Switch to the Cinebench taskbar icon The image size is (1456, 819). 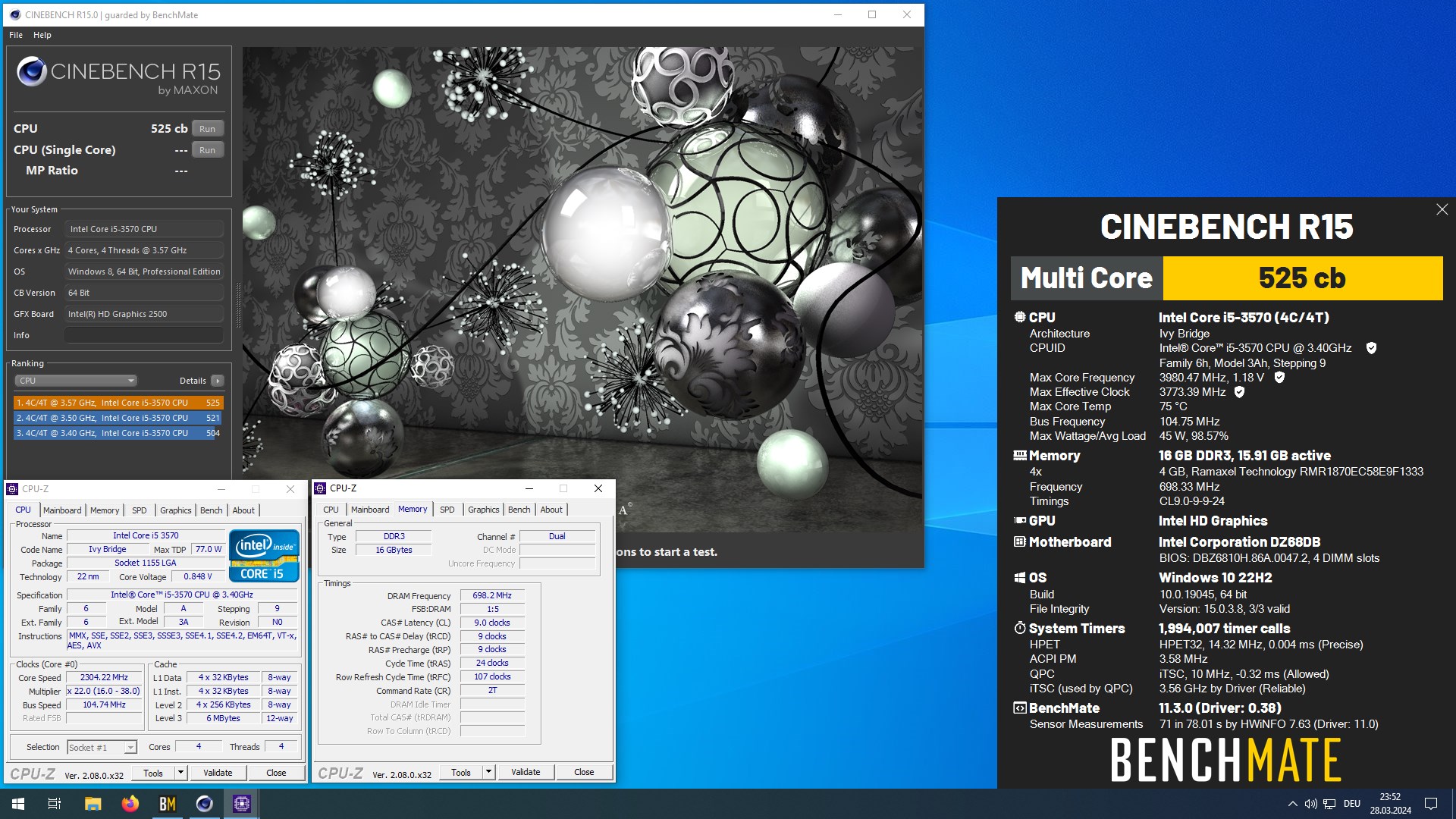[x=205, y=804]
